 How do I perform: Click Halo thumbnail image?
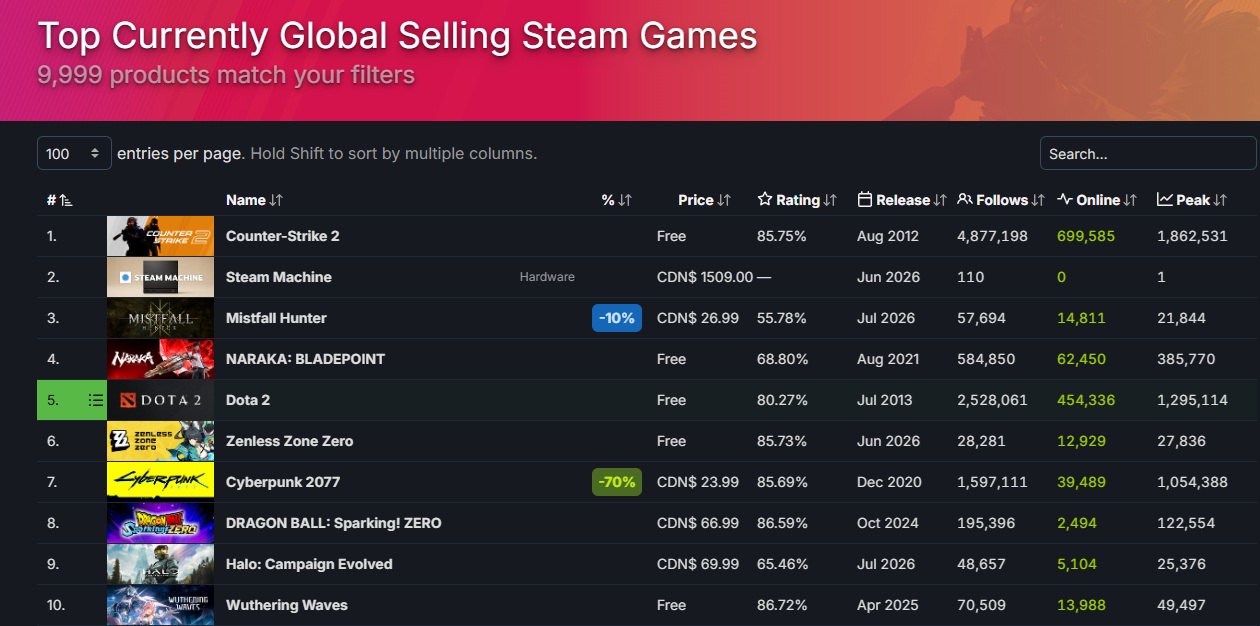click(160, 564)
